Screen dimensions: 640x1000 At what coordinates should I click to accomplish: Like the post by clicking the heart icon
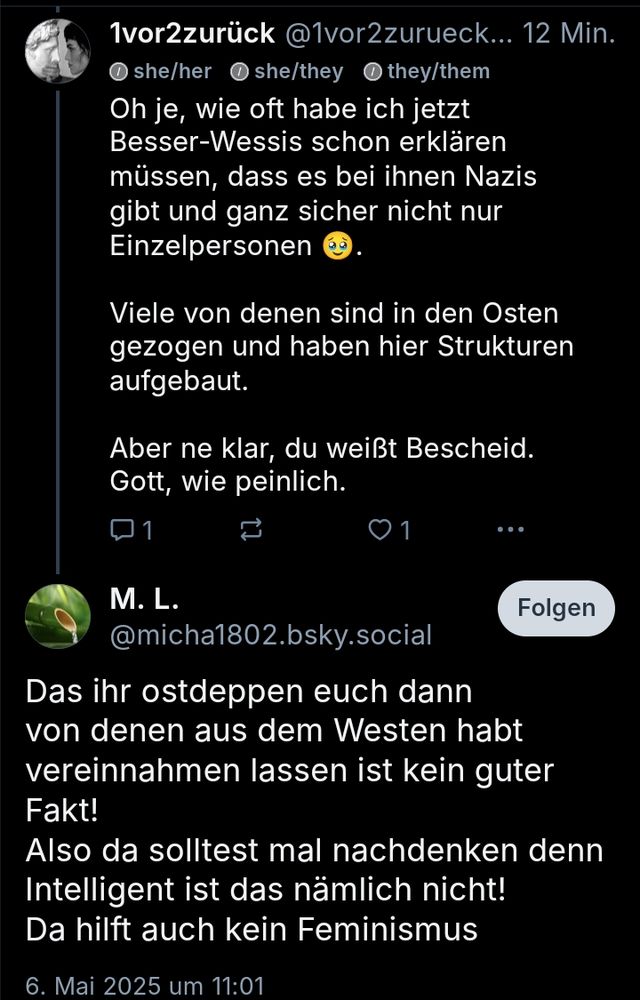click(382, 530)
